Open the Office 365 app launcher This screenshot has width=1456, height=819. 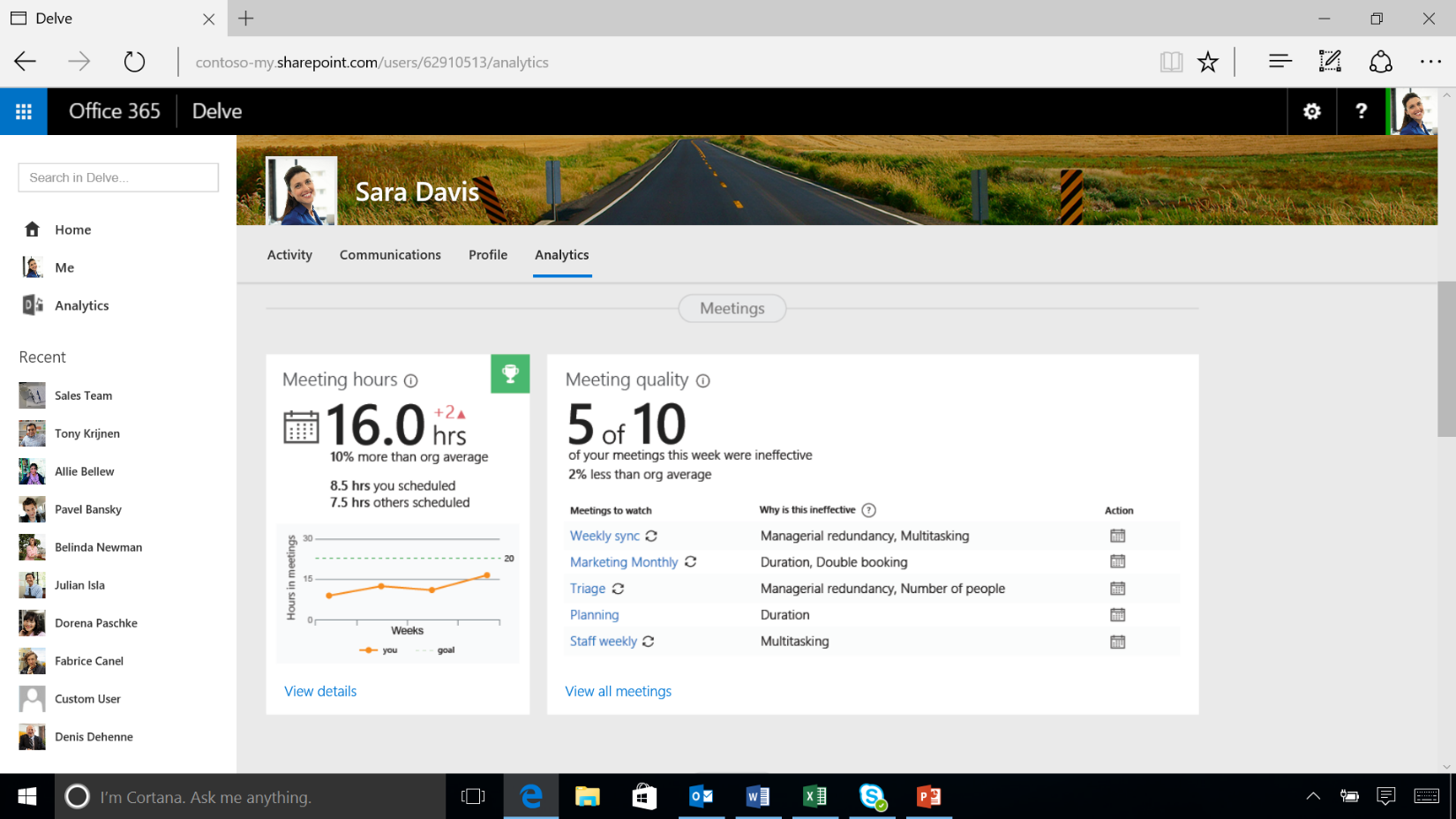tap(23, 111)
